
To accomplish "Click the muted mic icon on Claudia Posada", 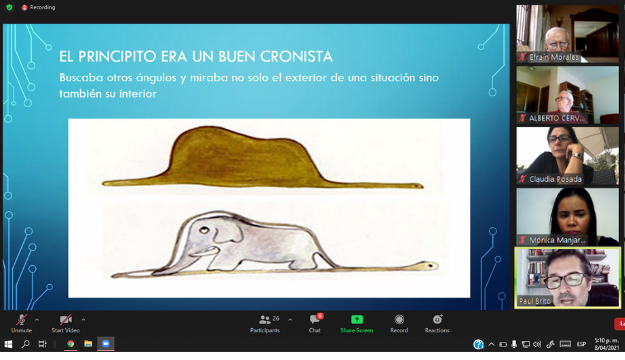I will point(522,179).
